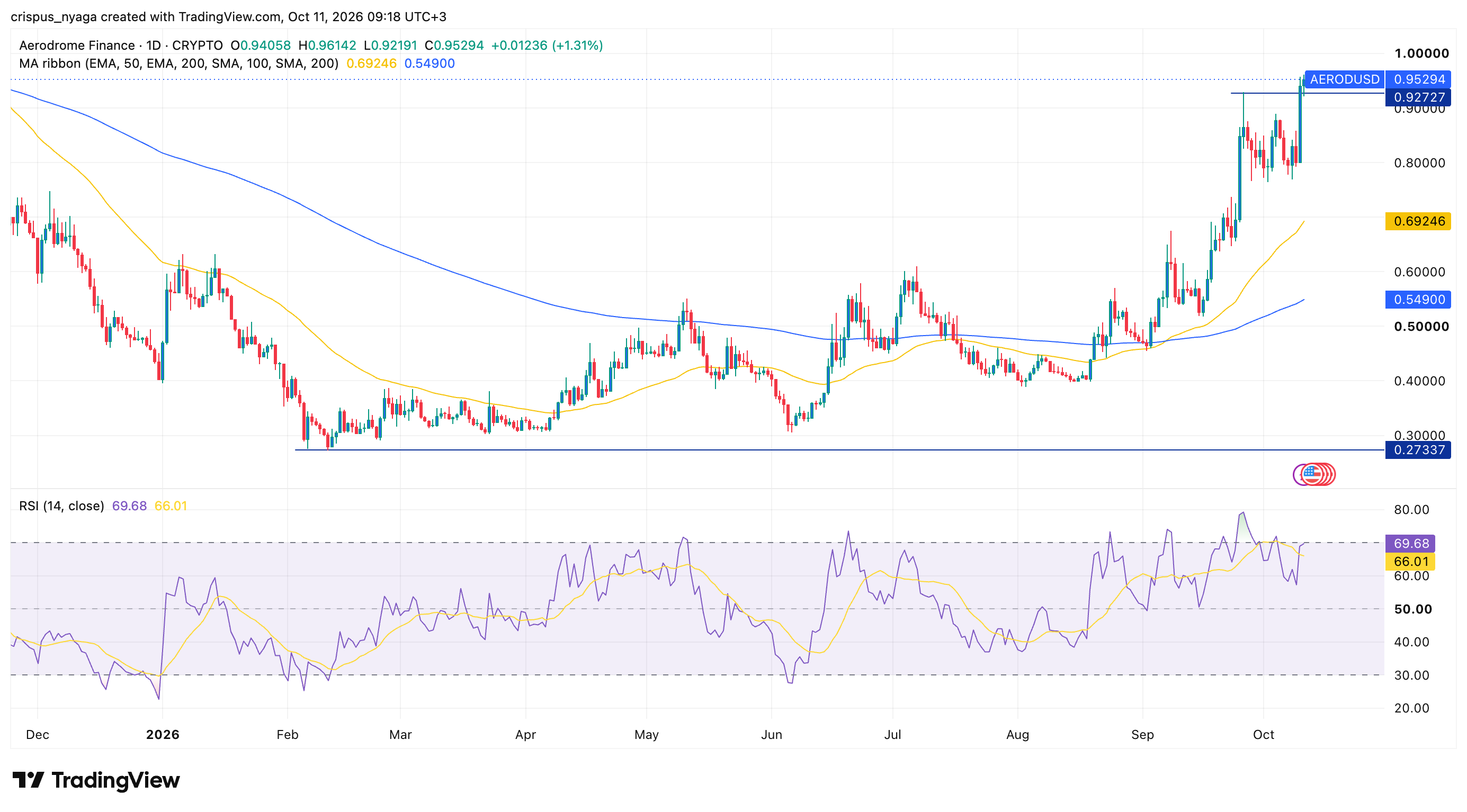Click the 0.95294 current price tag
Viewport: 1467px width, 812px height.
click(x=1419, y=79)
